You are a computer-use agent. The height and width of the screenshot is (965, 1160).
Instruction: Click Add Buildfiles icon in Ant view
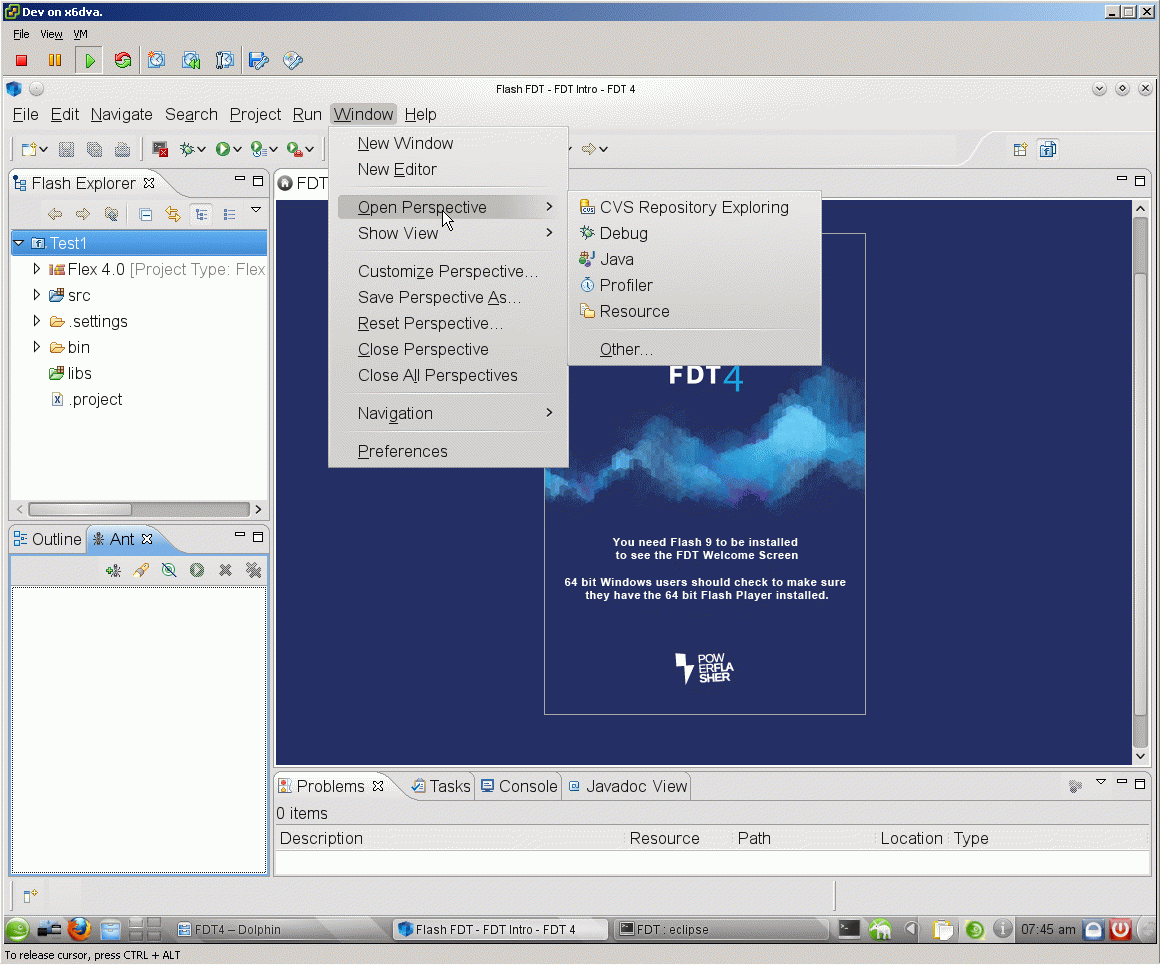[113, 571]
